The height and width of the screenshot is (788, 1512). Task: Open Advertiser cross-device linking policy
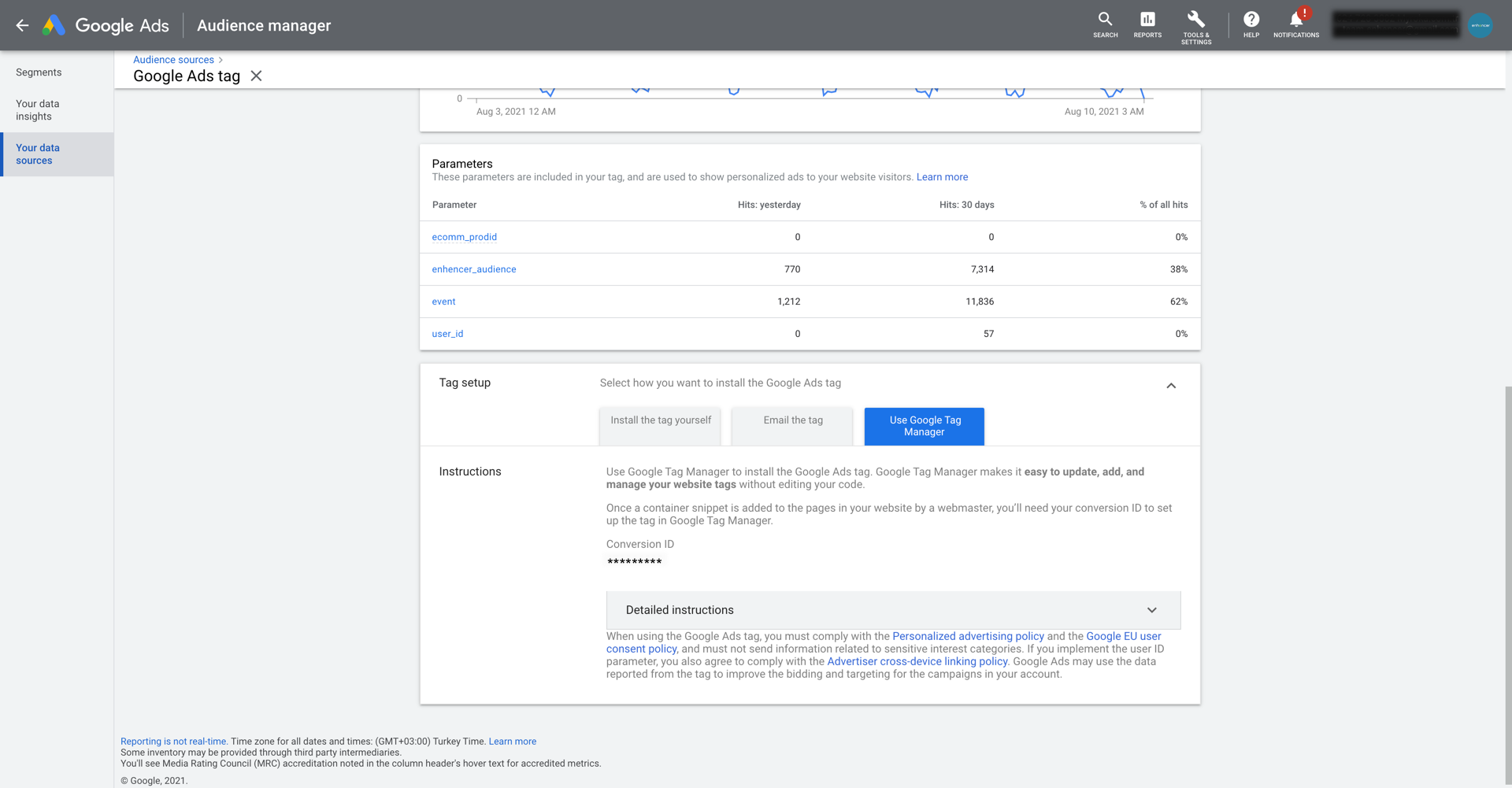(x=917, y=661)
